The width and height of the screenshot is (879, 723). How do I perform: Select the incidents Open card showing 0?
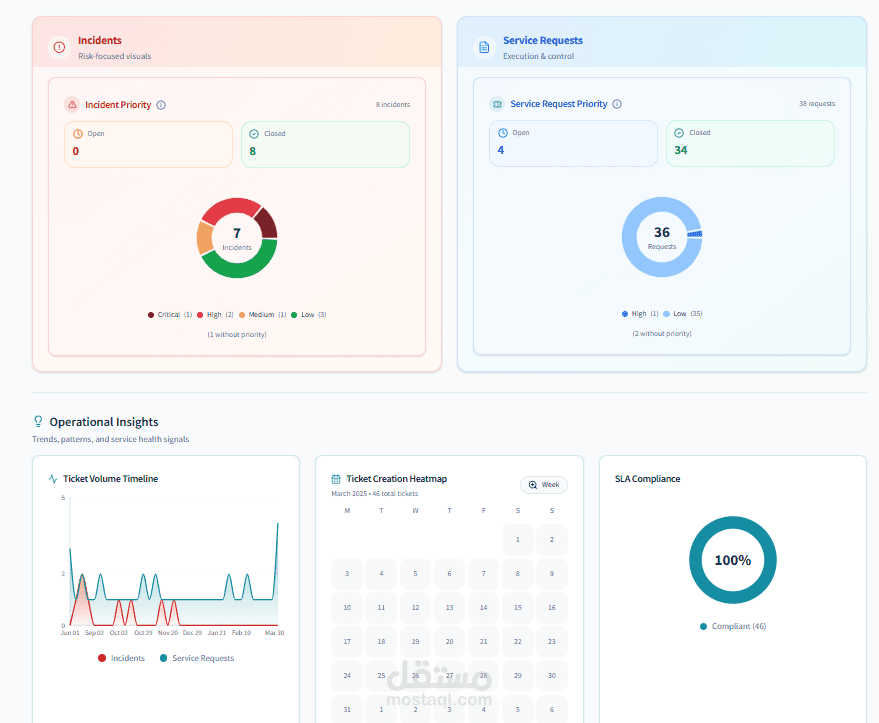[149, 145]
